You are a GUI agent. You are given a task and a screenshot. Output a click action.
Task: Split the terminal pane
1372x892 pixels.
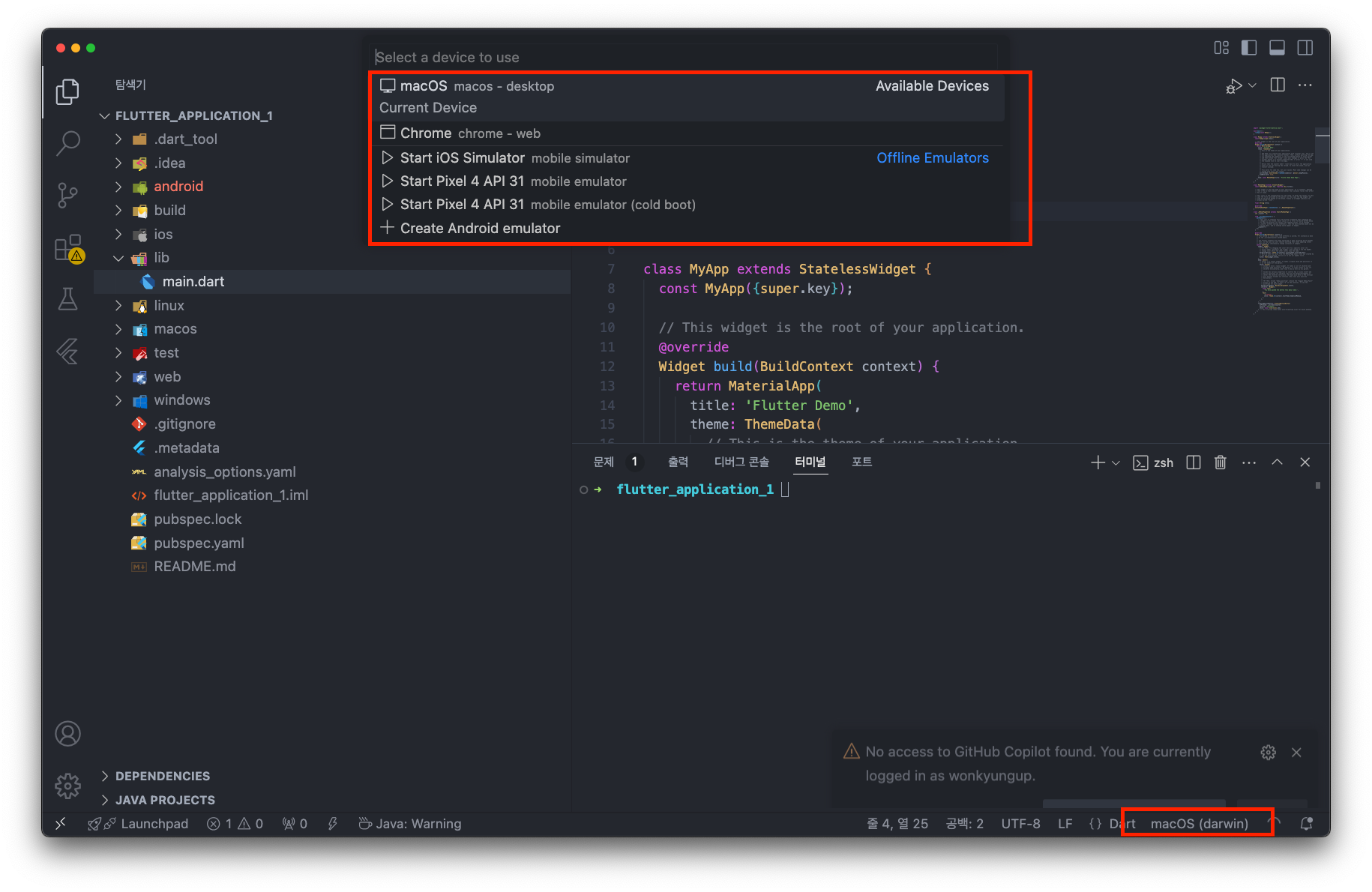(1194, 462)
